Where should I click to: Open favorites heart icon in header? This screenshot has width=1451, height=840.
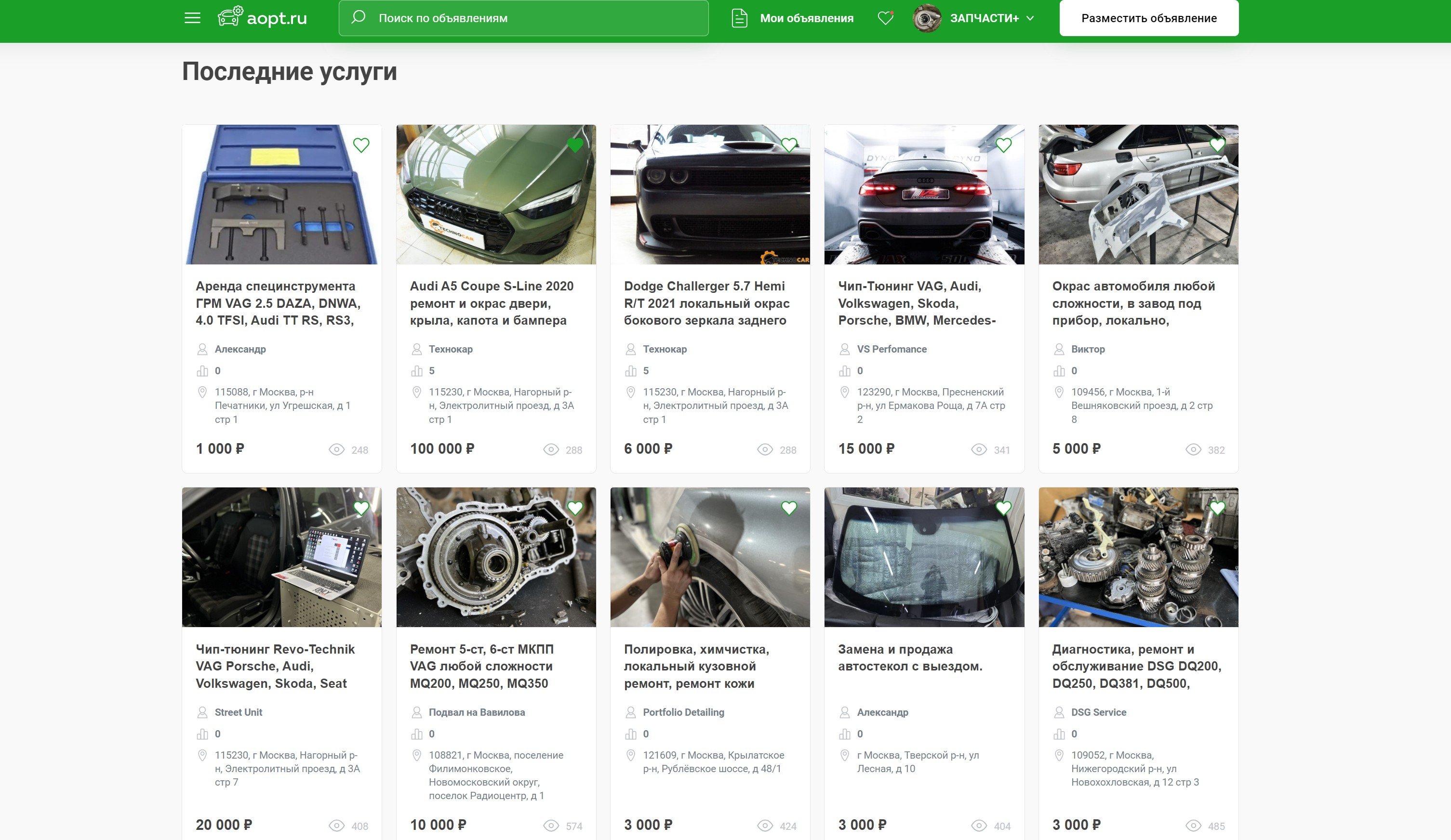(x=885, y=18)
